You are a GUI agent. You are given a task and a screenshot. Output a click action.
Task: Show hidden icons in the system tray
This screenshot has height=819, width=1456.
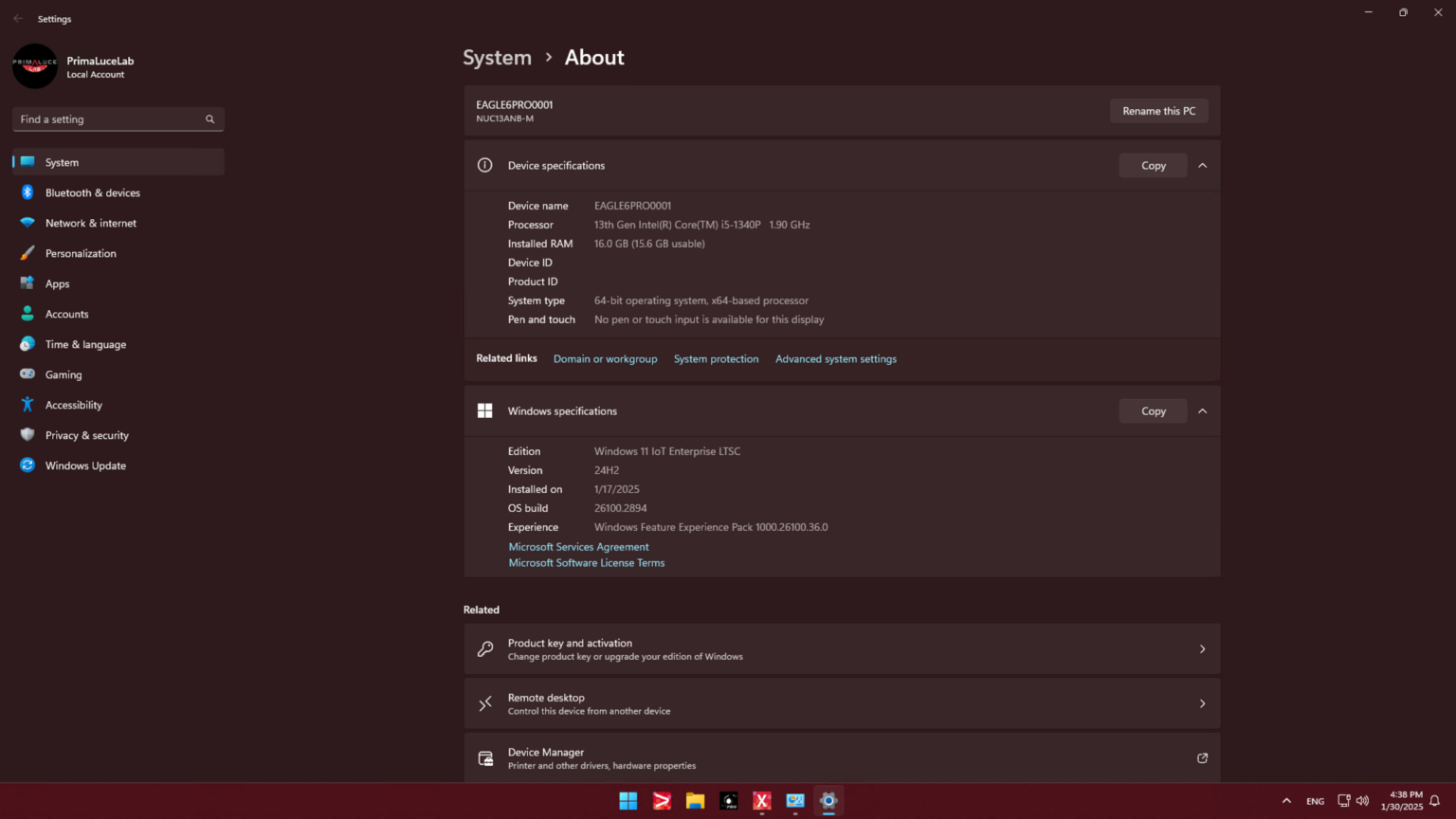pos(1286,801)
